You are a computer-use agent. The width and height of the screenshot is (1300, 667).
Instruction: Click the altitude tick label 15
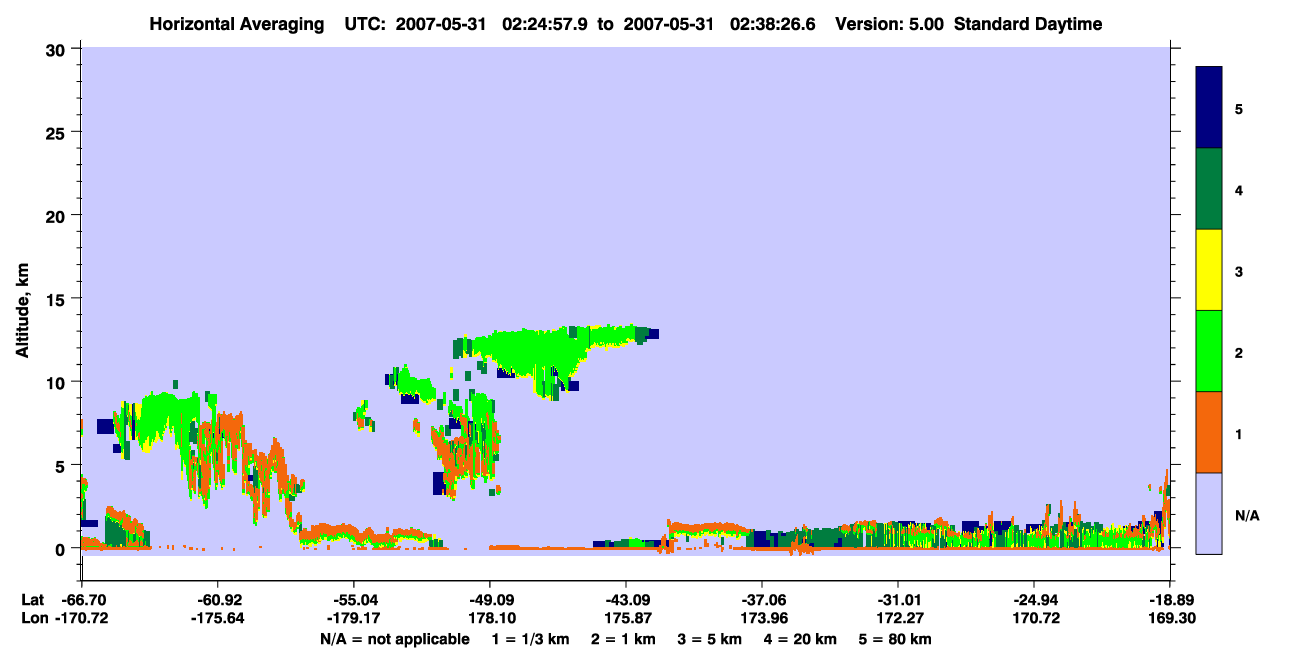(58, 299)
